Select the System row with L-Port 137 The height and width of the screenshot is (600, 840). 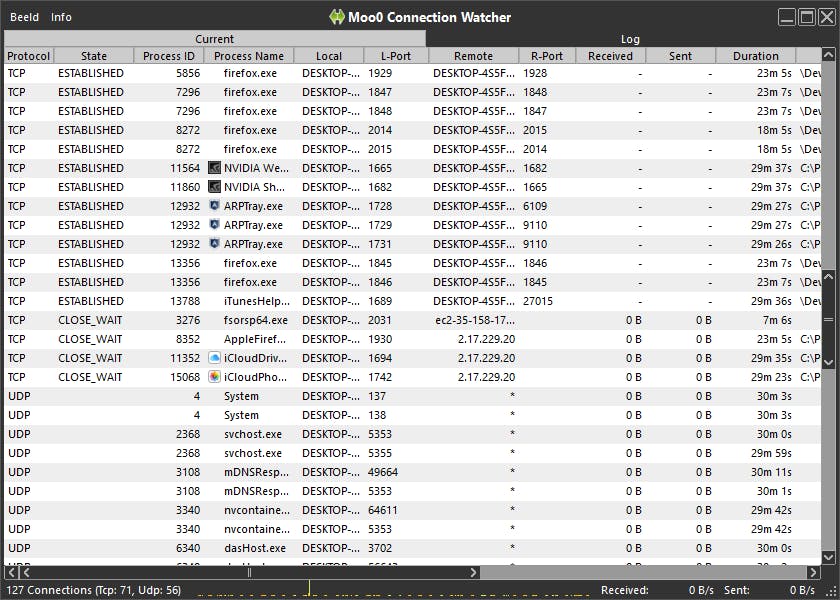tap(412, 396)
